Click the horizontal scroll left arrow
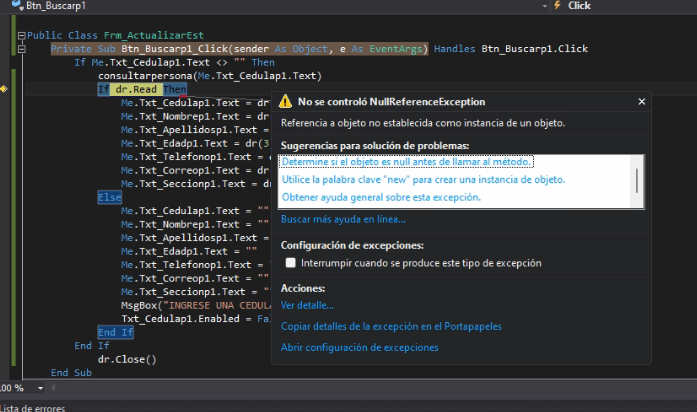This screenshot has width=697, height=412. pos(53,388)
